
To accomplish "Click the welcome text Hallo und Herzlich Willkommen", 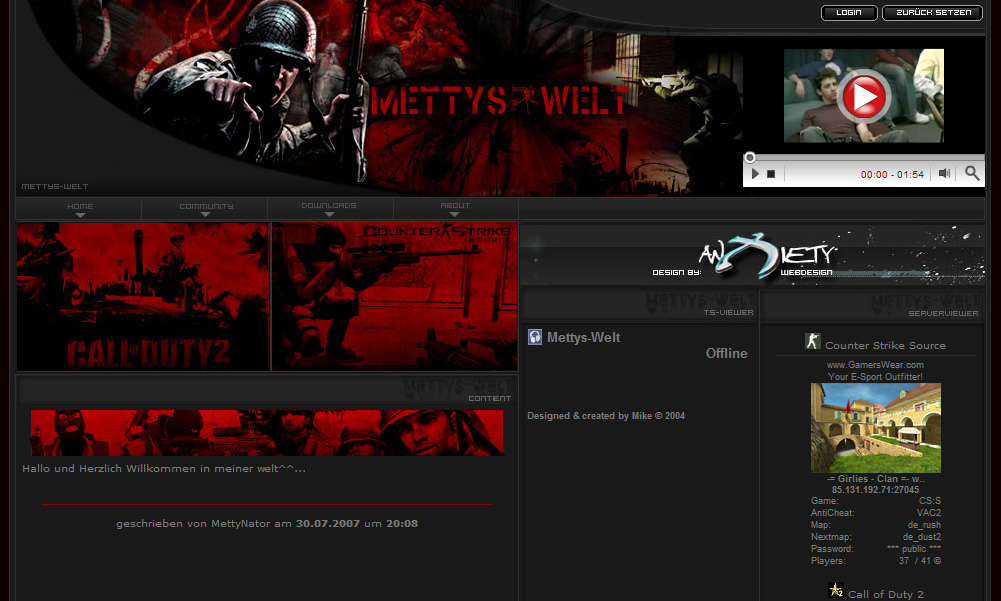I will coord(164,469).
